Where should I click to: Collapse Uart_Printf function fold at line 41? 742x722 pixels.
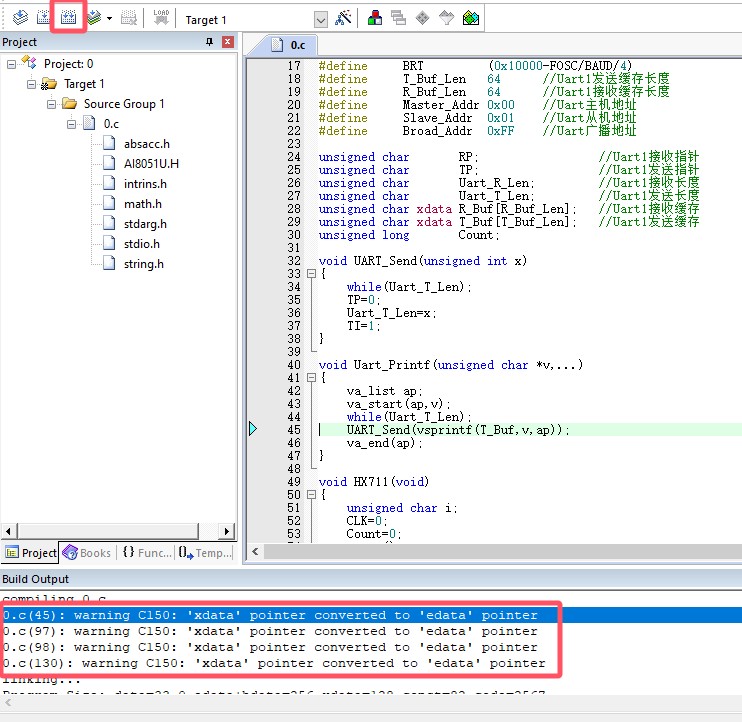pyautogui.click(x=311, y=378)
